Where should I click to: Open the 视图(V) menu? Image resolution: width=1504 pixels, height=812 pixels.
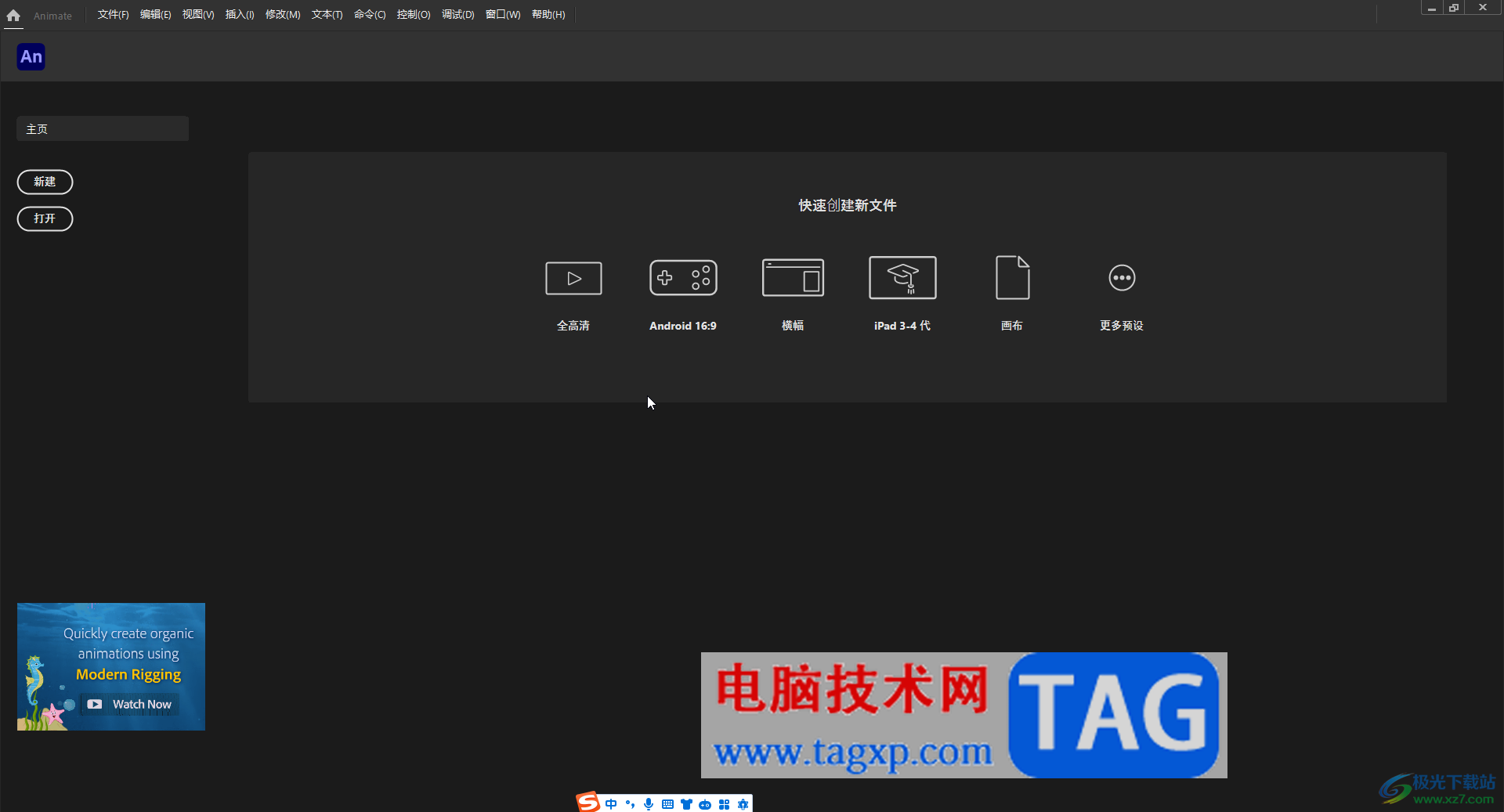click(x=198, y=15)
